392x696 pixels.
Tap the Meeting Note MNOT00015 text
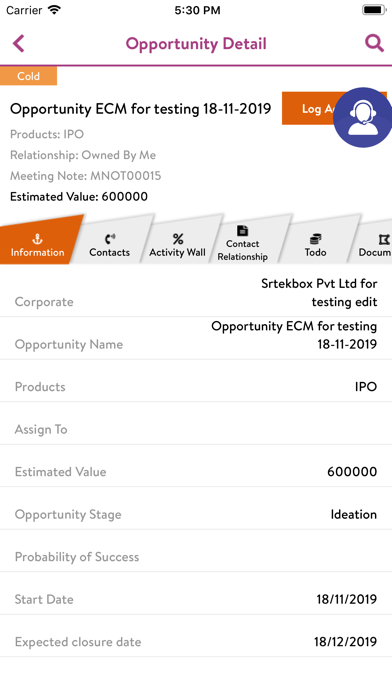[x=86, y=176]
